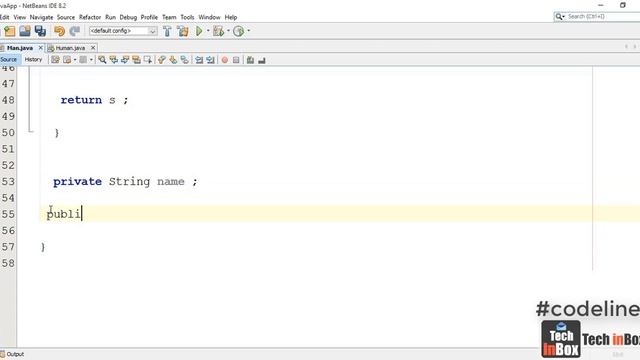Switch to the Man.java tab

click(20, 48)
